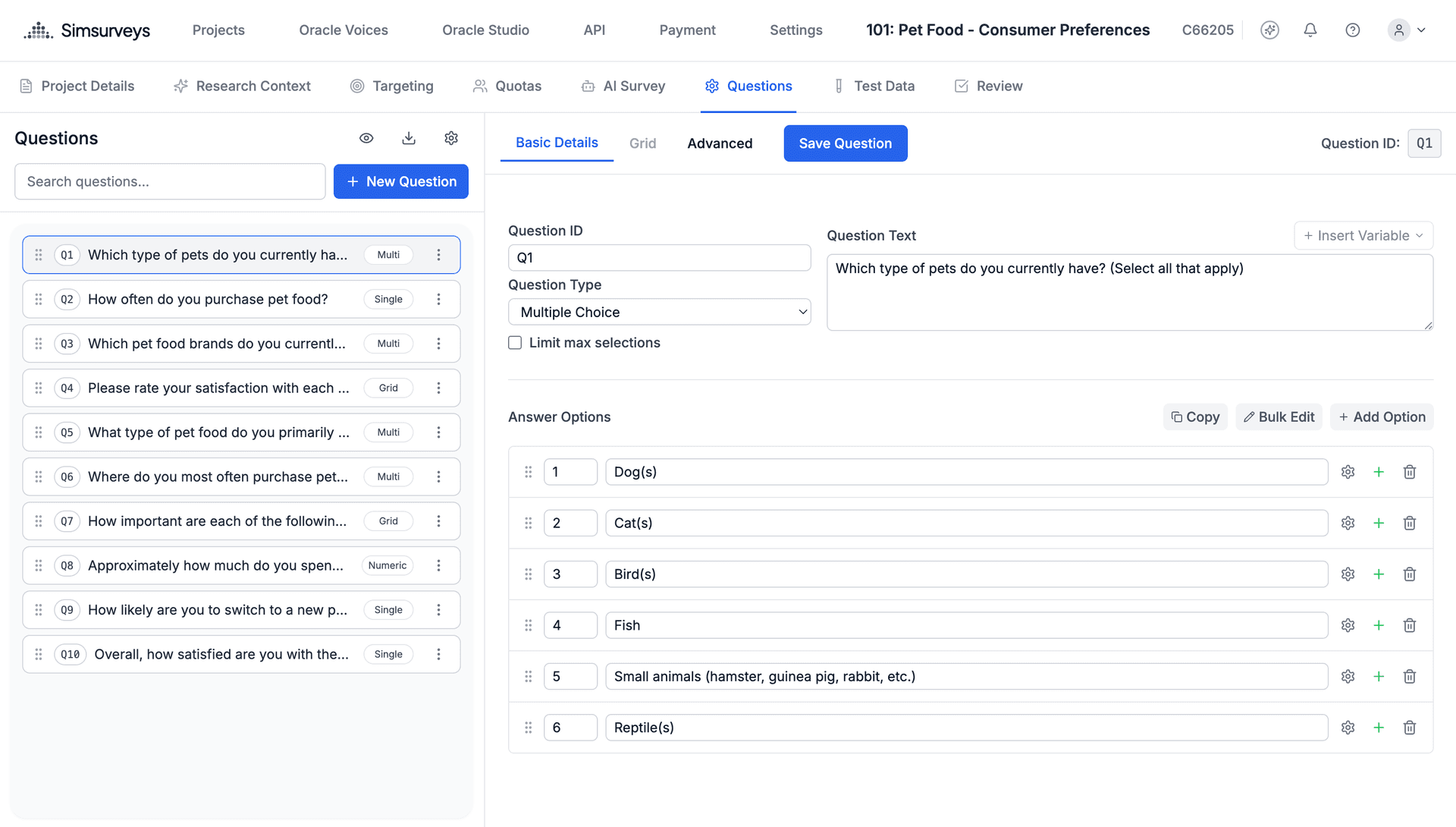Toggle question preview eye icon

(x=366, y=138)
